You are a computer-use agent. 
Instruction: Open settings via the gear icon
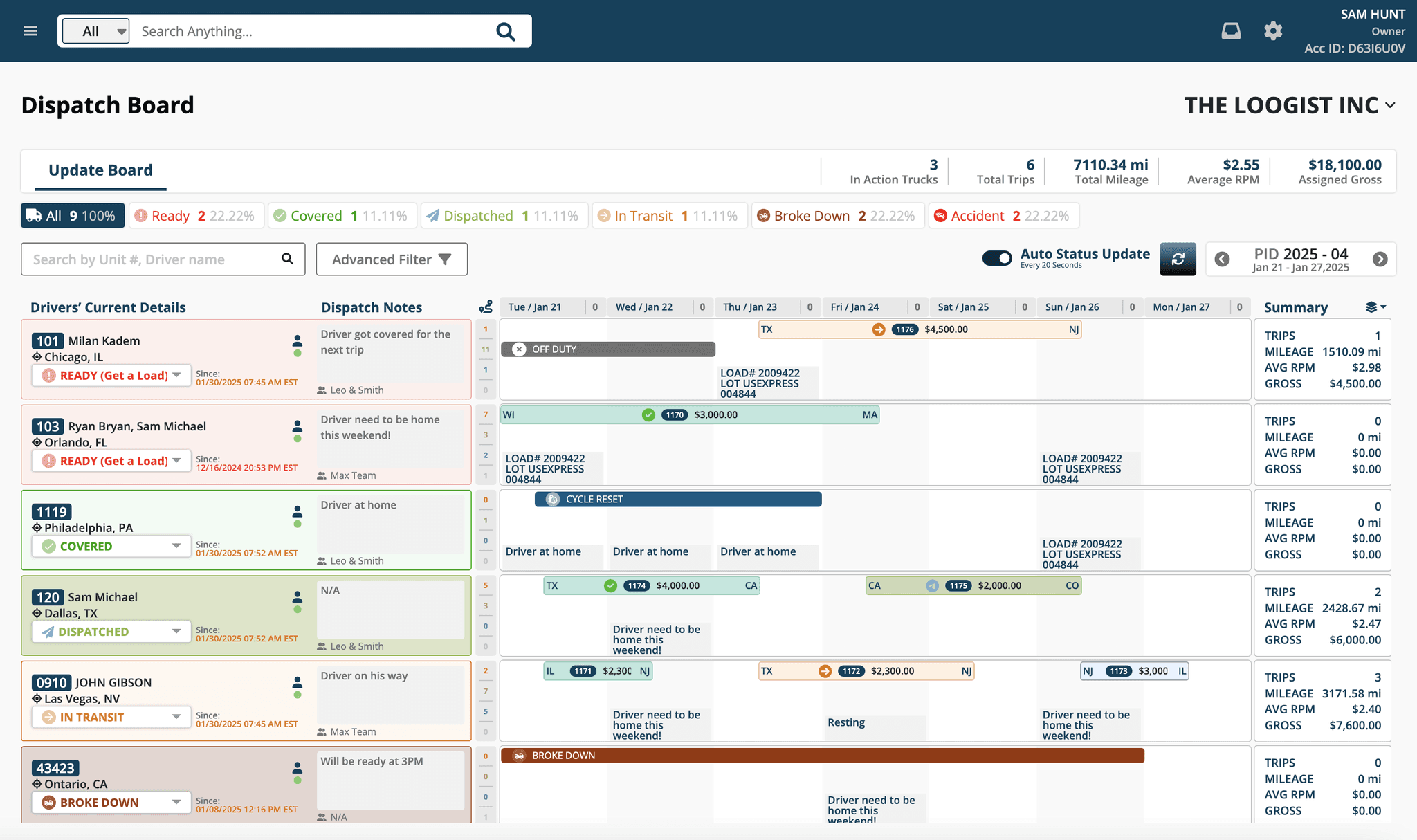(x=1273, y=30)
